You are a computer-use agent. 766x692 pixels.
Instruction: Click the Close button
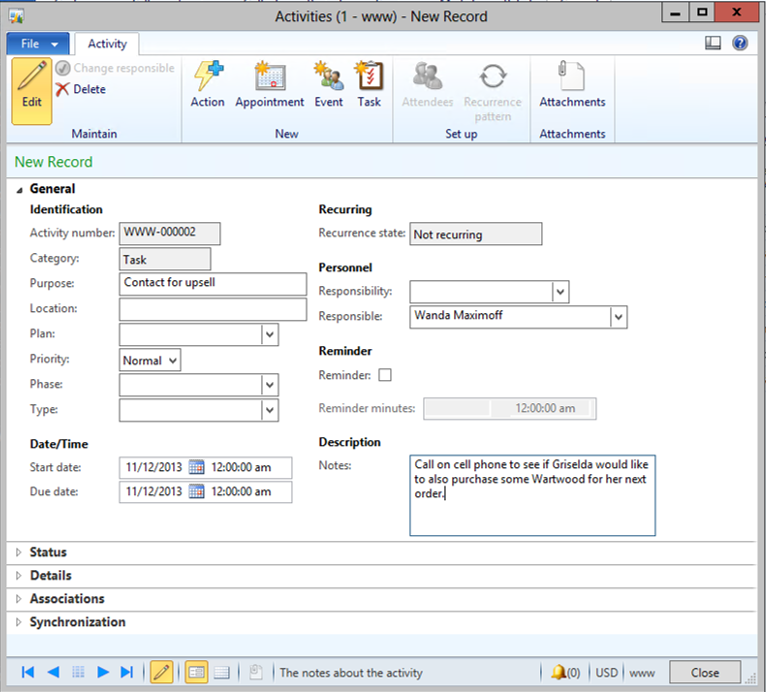click(x=705, y=672)
